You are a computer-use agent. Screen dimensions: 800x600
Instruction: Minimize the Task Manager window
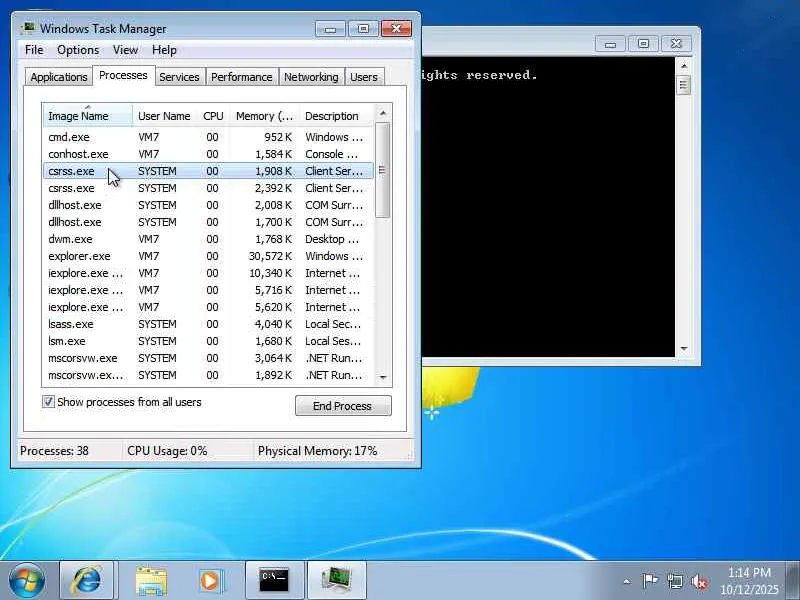pyautogui.click(x=330, y=29)
